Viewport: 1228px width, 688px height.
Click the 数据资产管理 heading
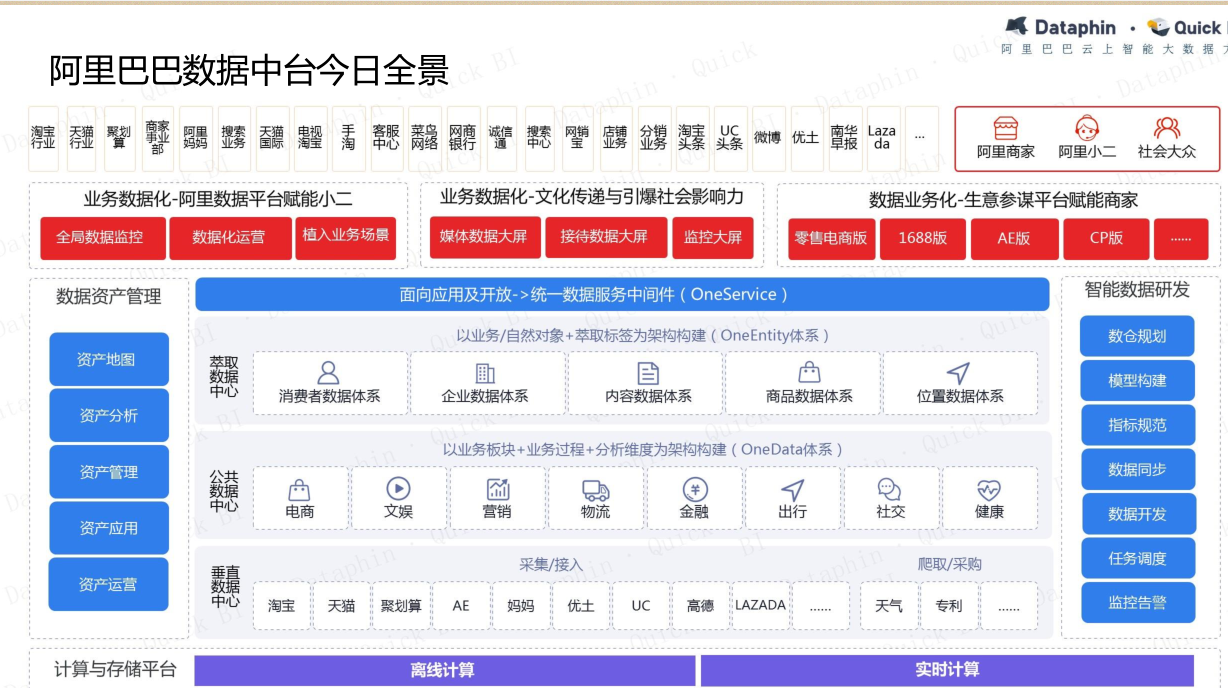pos(109,296)
